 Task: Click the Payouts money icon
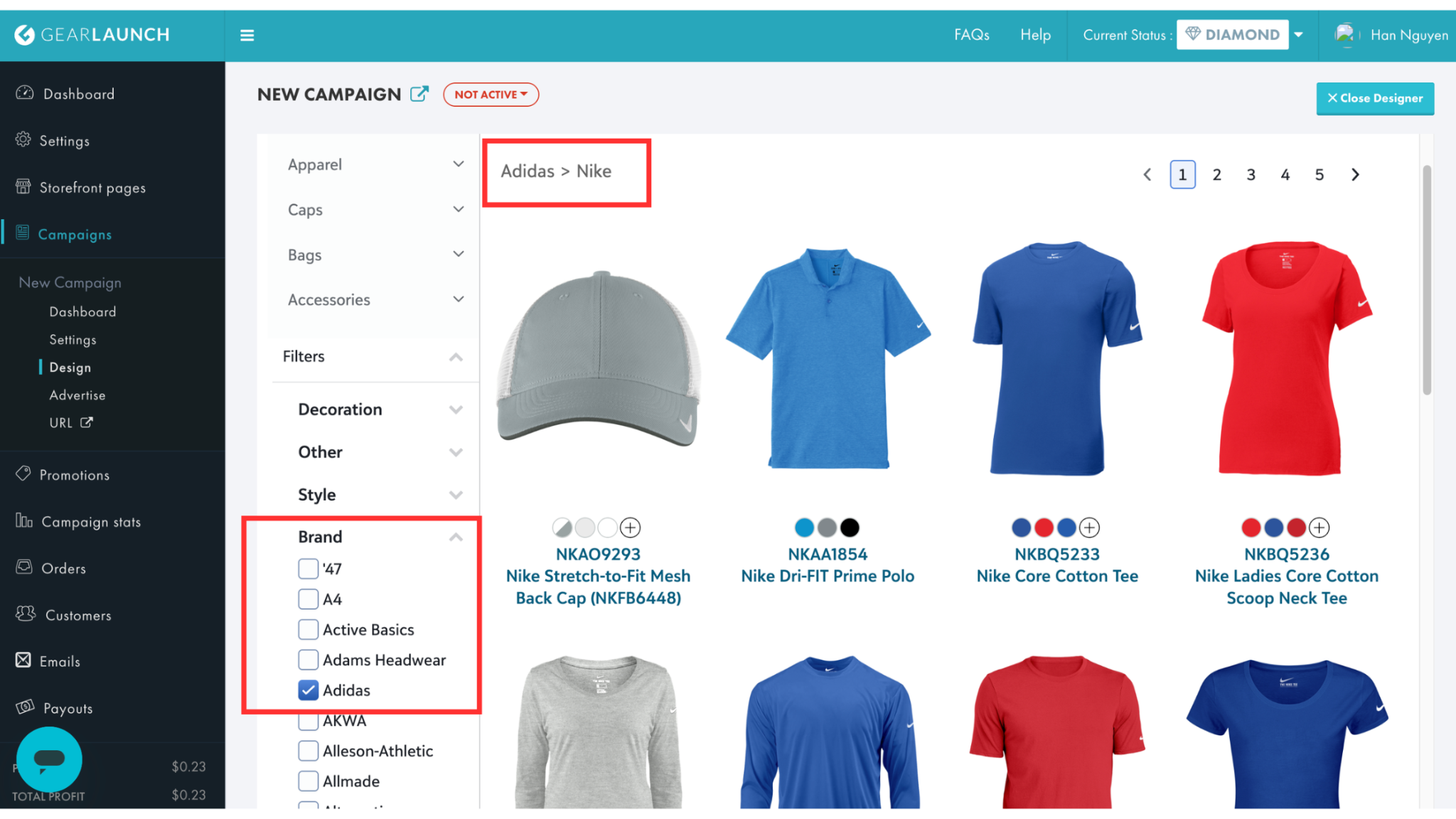[x=25, y=707]
